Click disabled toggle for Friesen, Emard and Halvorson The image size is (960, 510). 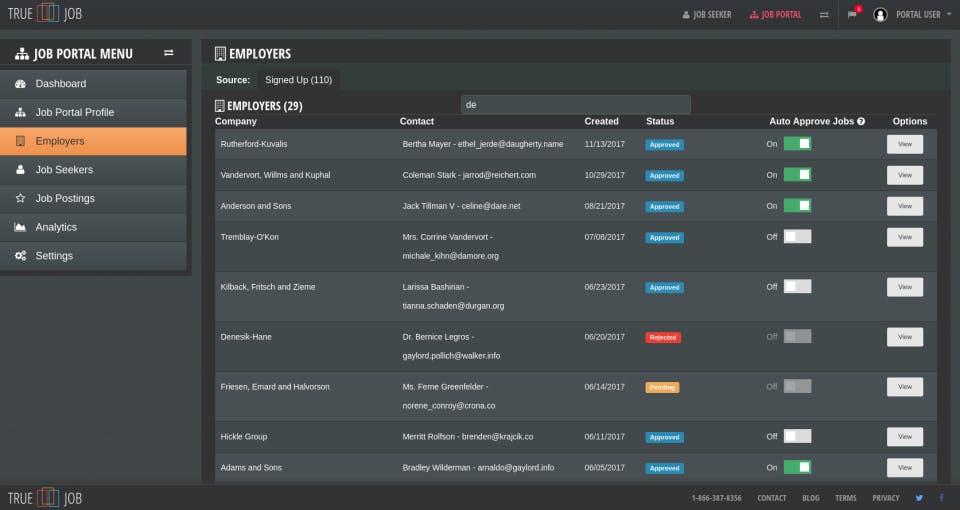click(x=797, y=386)
